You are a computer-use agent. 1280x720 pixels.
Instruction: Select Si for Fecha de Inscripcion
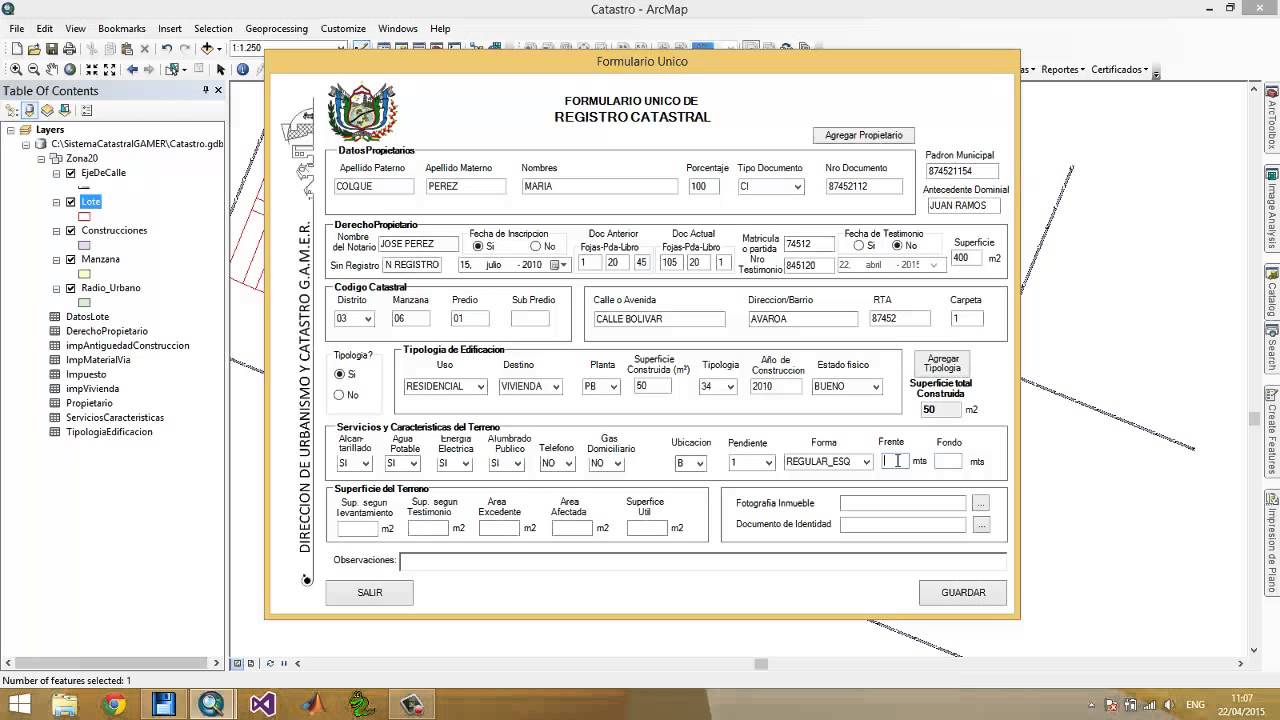click(477, 246)
